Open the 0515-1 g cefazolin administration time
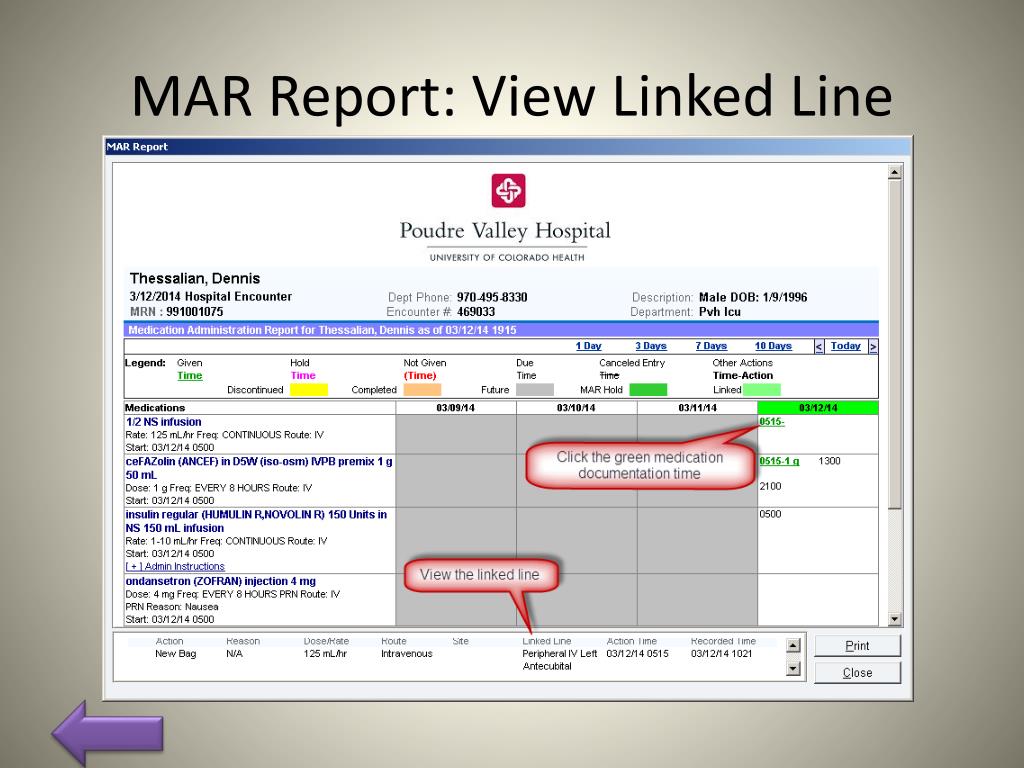 779,461
